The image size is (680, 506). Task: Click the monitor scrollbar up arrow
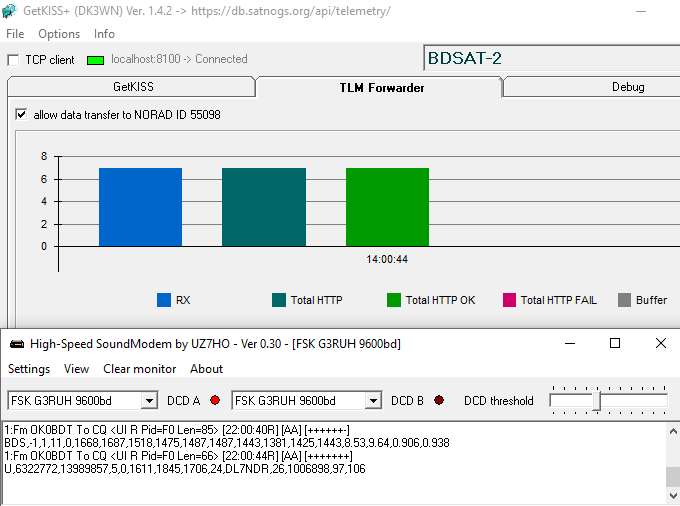tap(673, 431)
